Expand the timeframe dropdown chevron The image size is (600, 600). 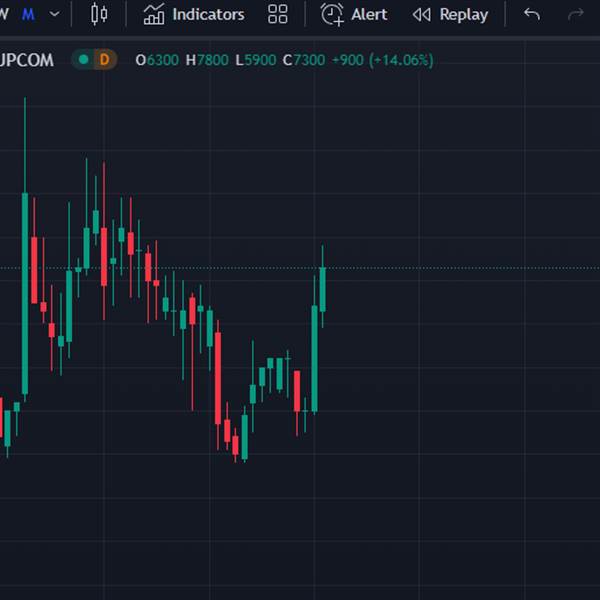(55, 15)
